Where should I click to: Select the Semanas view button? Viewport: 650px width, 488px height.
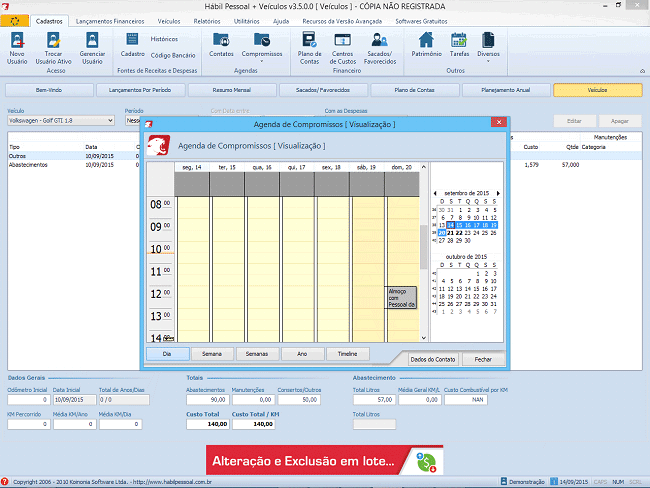(x=257, y=354)
